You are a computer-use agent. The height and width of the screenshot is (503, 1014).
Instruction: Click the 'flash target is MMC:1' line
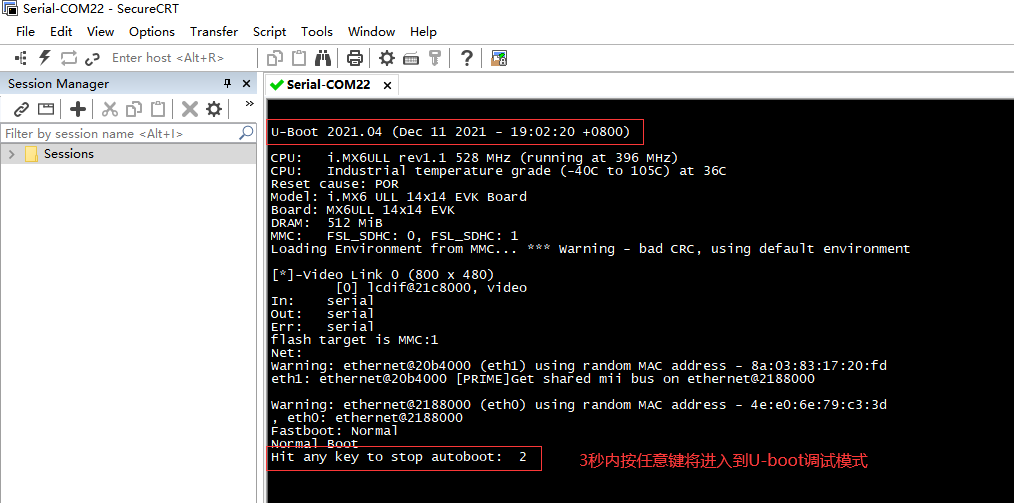point(354,339)
